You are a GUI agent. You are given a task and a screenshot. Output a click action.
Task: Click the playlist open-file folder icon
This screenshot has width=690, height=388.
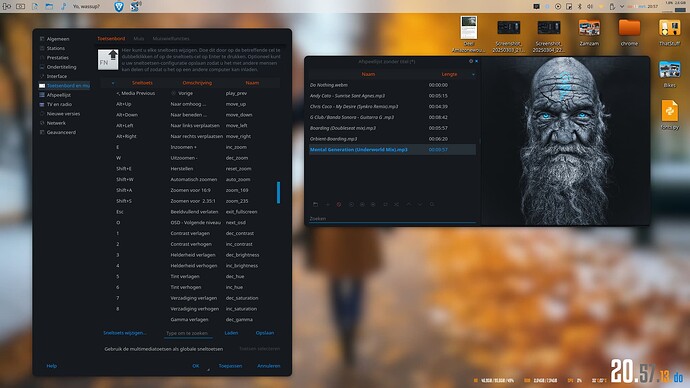(315, 205)
